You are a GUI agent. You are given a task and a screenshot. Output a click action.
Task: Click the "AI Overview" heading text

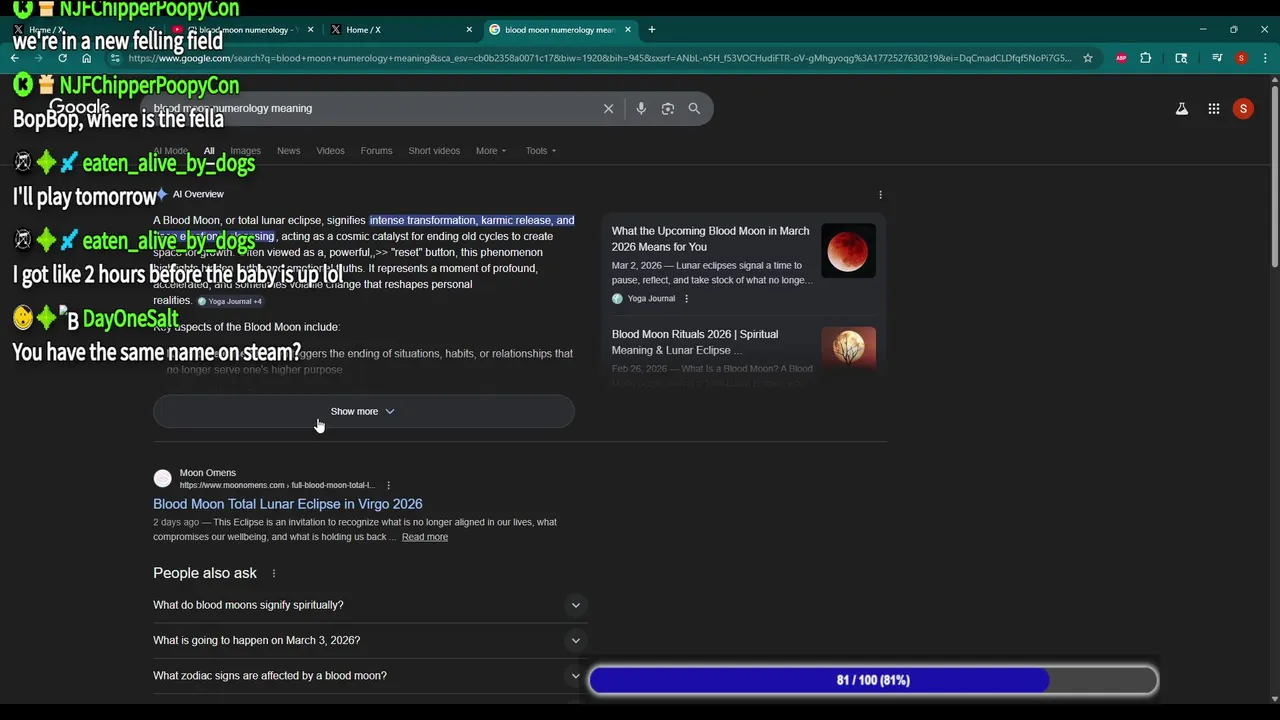[x=198, y=194]
